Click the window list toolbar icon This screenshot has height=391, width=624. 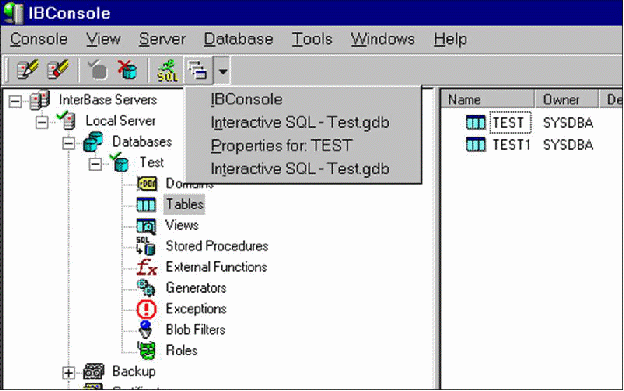click(198, 70)
